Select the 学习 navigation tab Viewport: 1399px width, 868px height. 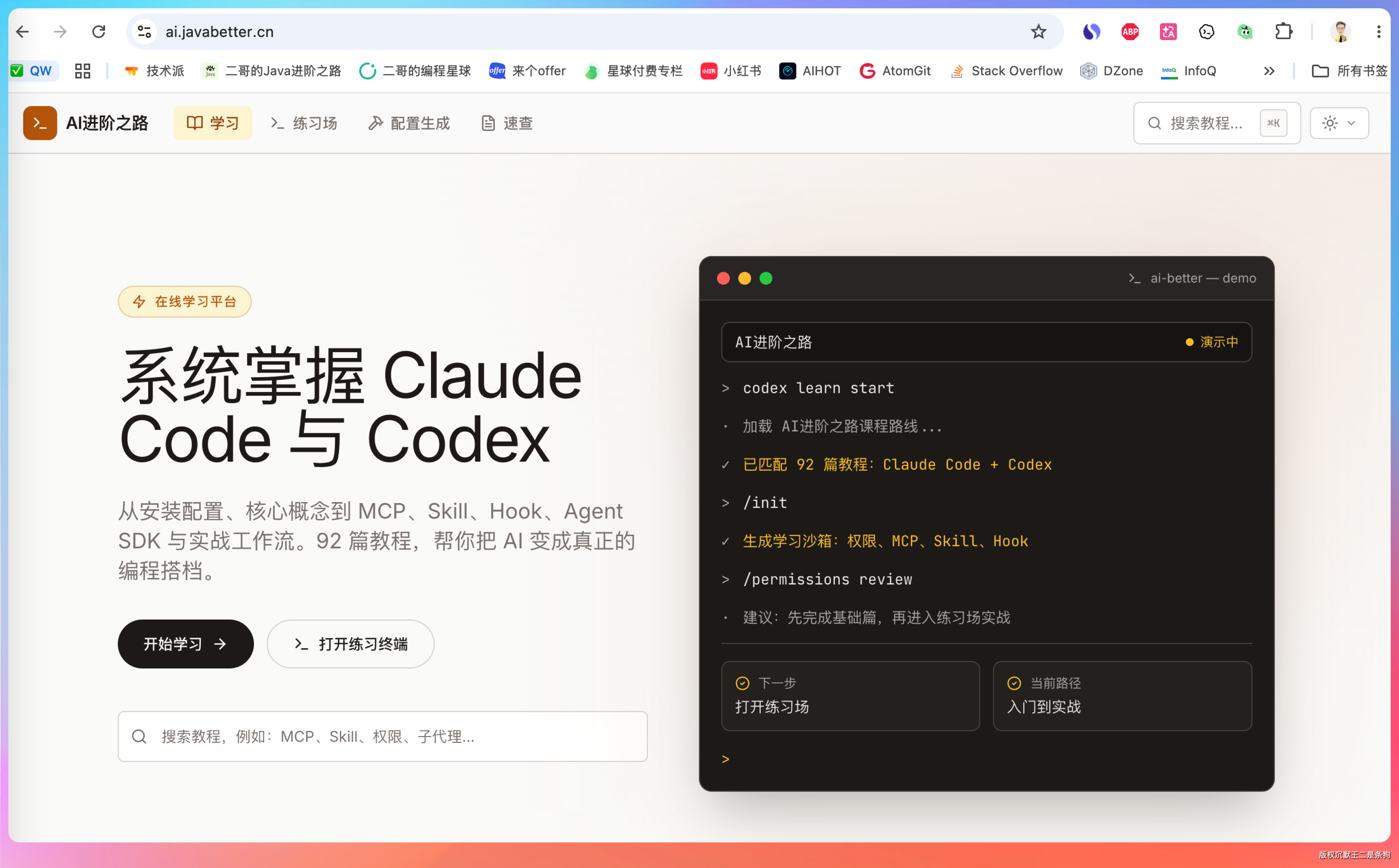pos(213,123)
